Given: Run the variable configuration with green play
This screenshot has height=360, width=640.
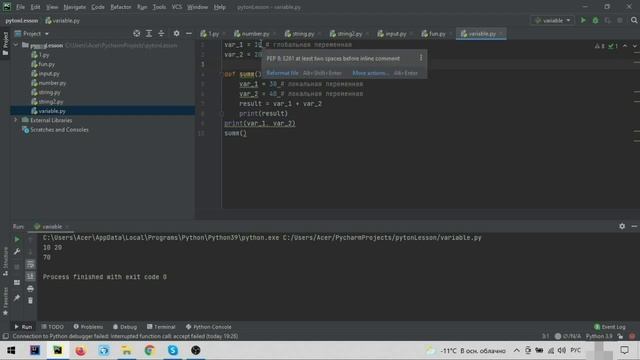Looking at the screenshot, I should [583, 20].
